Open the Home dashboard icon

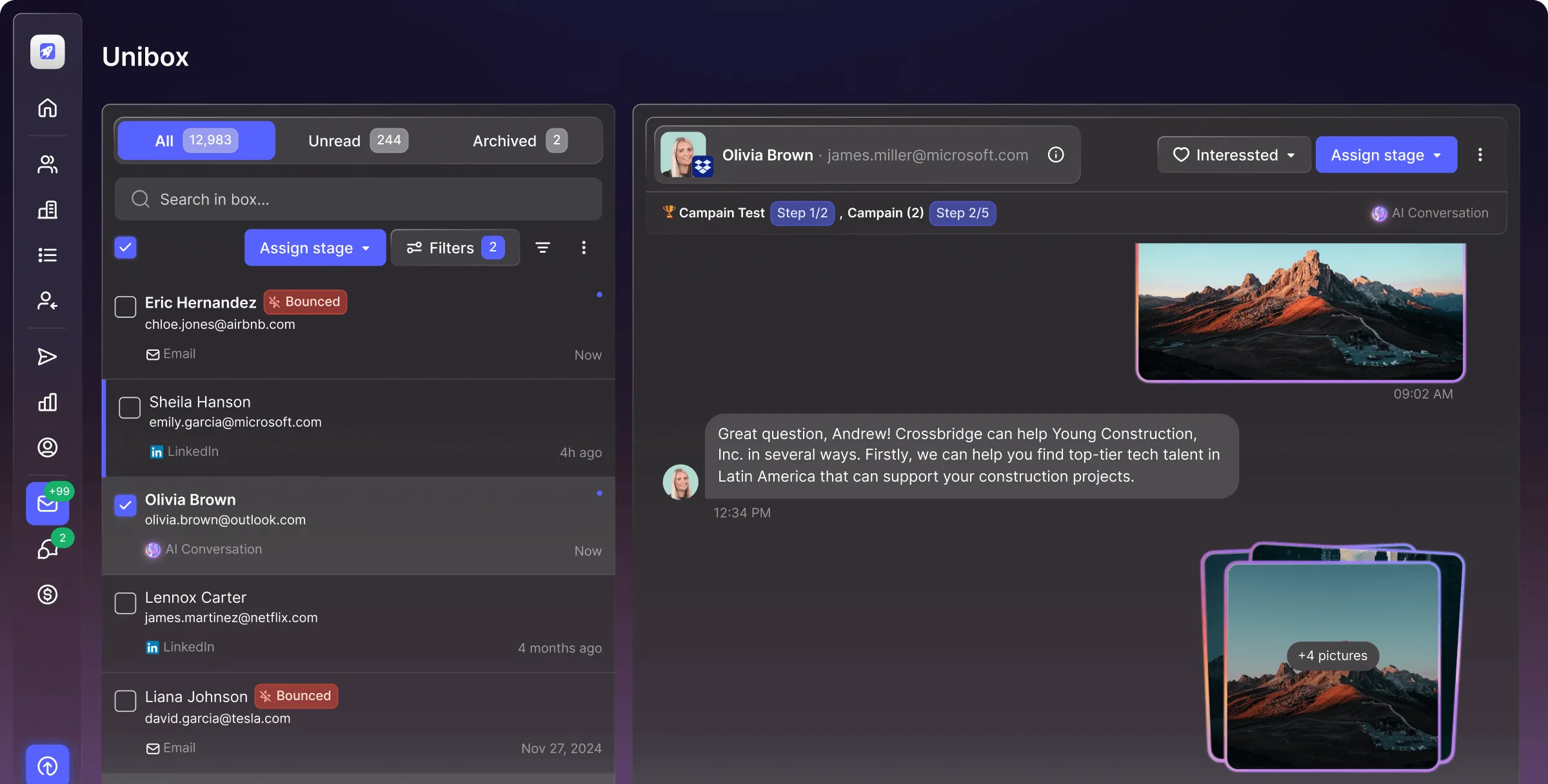point(47,108)
